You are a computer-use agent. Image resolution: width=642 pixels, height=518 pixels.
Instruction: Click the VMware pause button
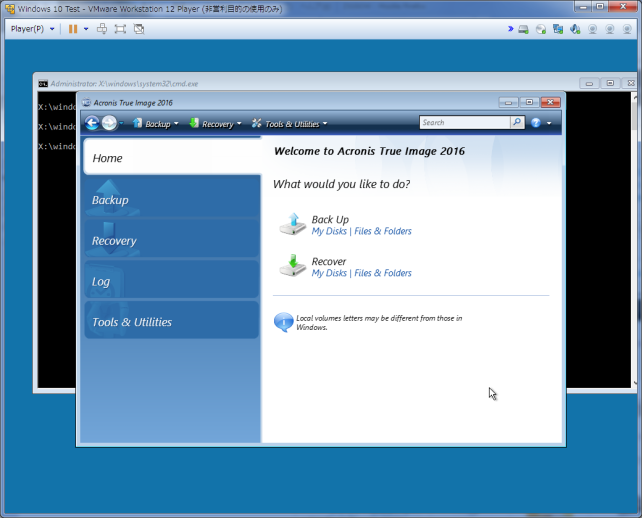click(x=73, y=29)
